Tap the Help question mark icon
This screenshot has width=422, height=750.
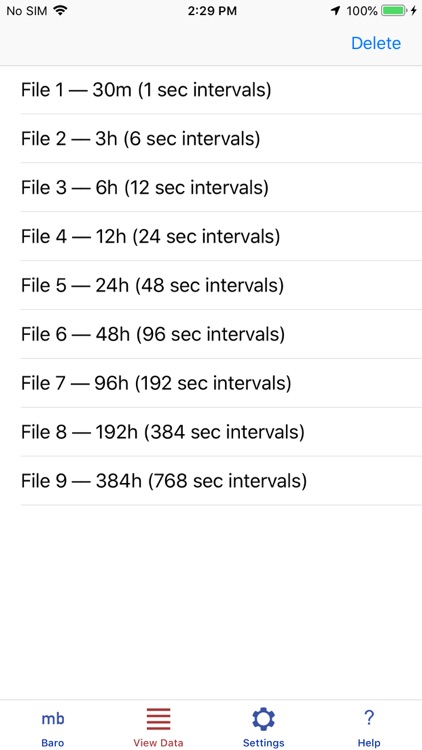click(369, 718)
